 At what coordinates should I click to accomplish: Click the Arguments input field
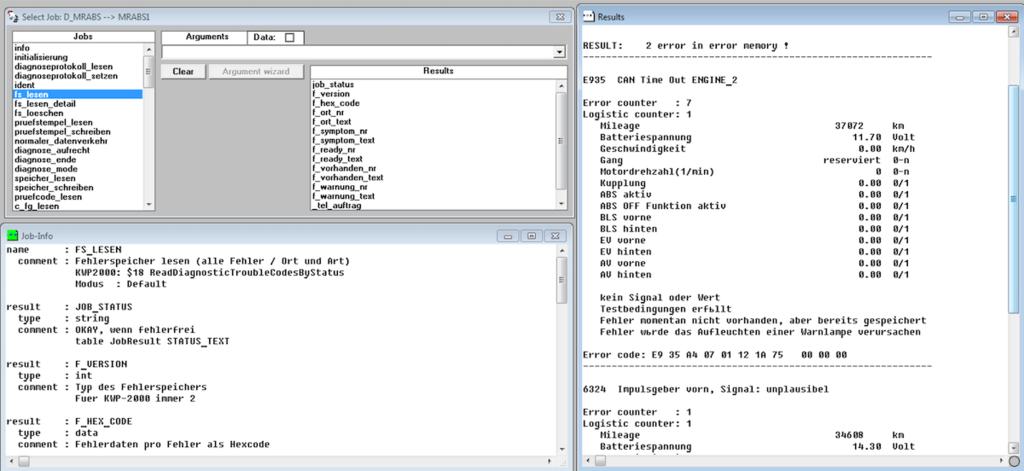pyautogui.click(x=357, y=52)
